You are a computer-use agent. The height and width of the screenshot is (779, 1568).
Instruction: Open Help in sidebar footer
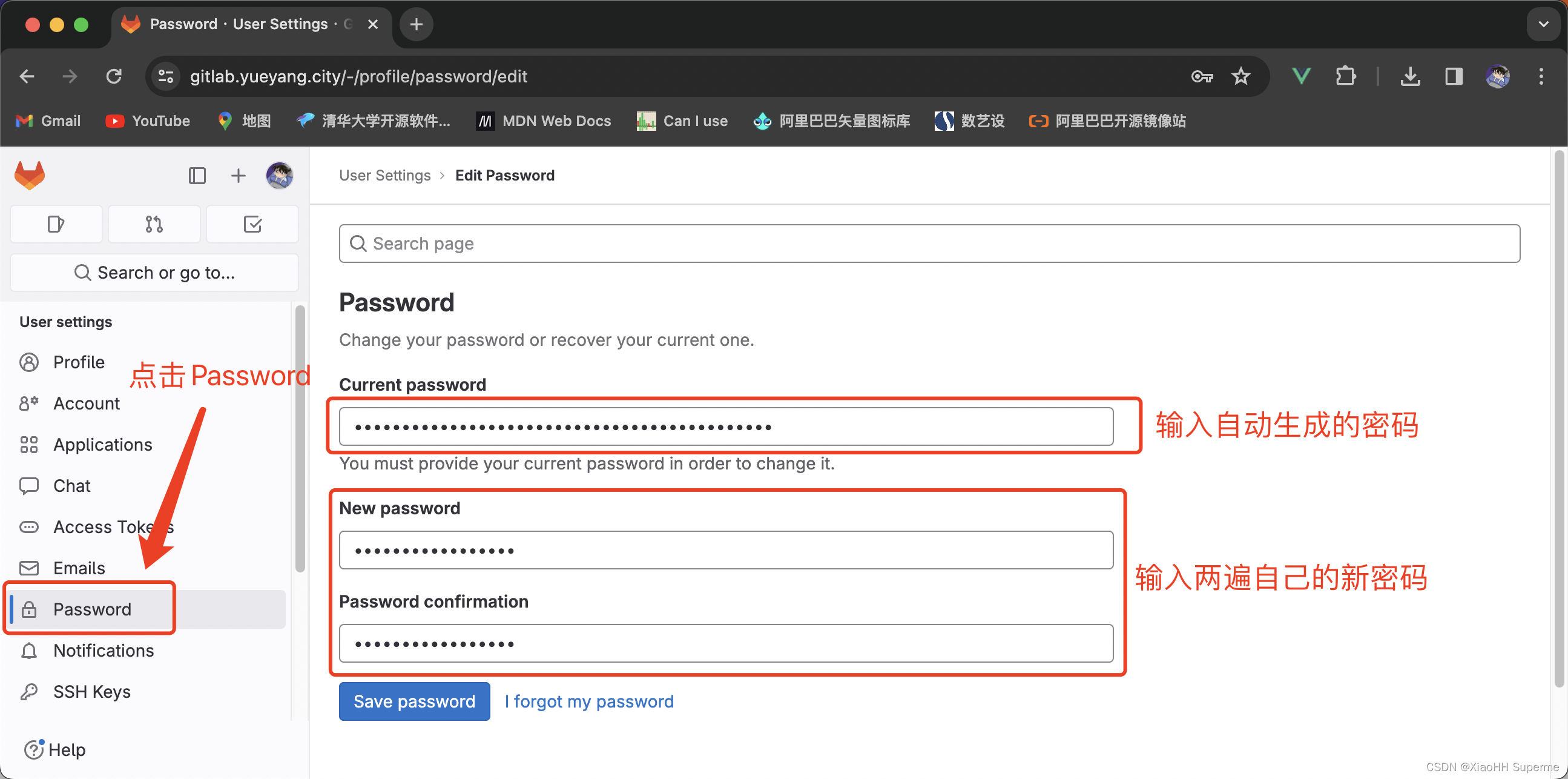pyautogui.click(x=54, y=749)
